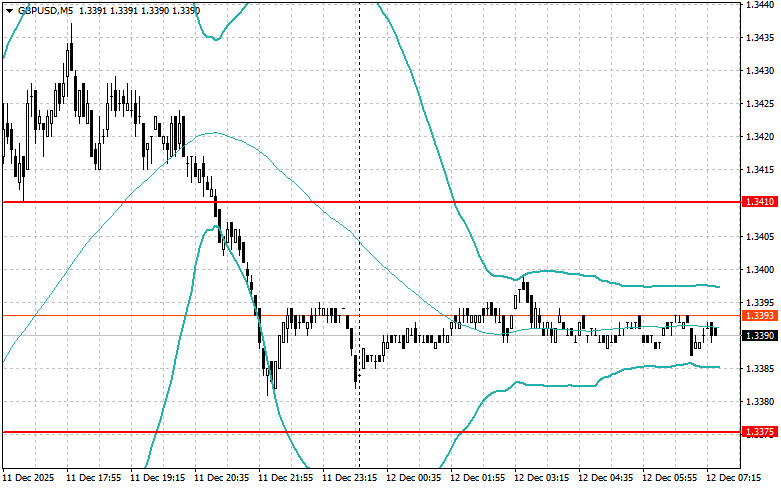Click the 12 Dec 04:35 time axis label

[605, 478]
